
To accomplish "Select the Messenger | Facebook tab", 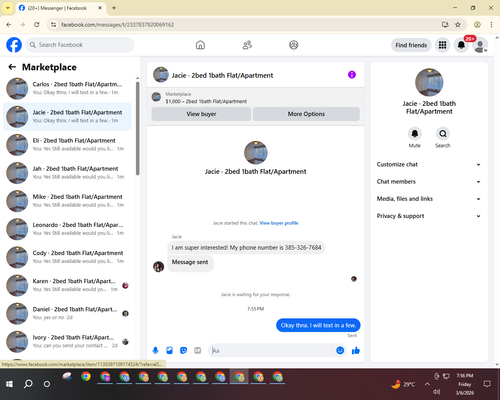I will click(x=61, y=8).
